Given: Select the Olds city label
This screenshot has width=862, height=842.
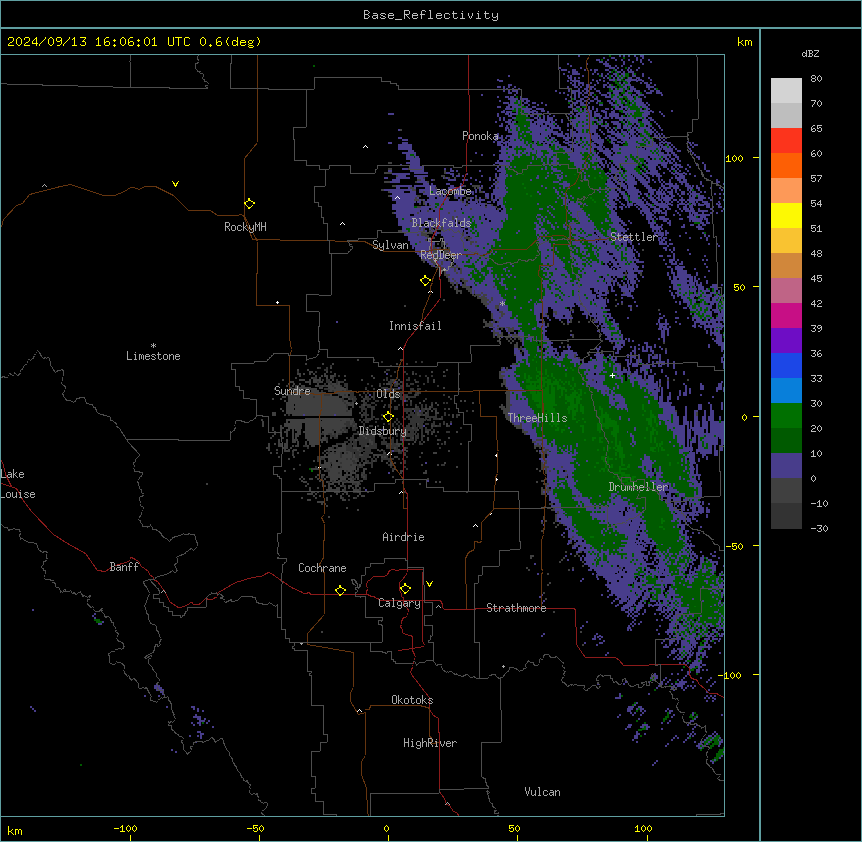Looking at the screenshot, I should (388, 394).
